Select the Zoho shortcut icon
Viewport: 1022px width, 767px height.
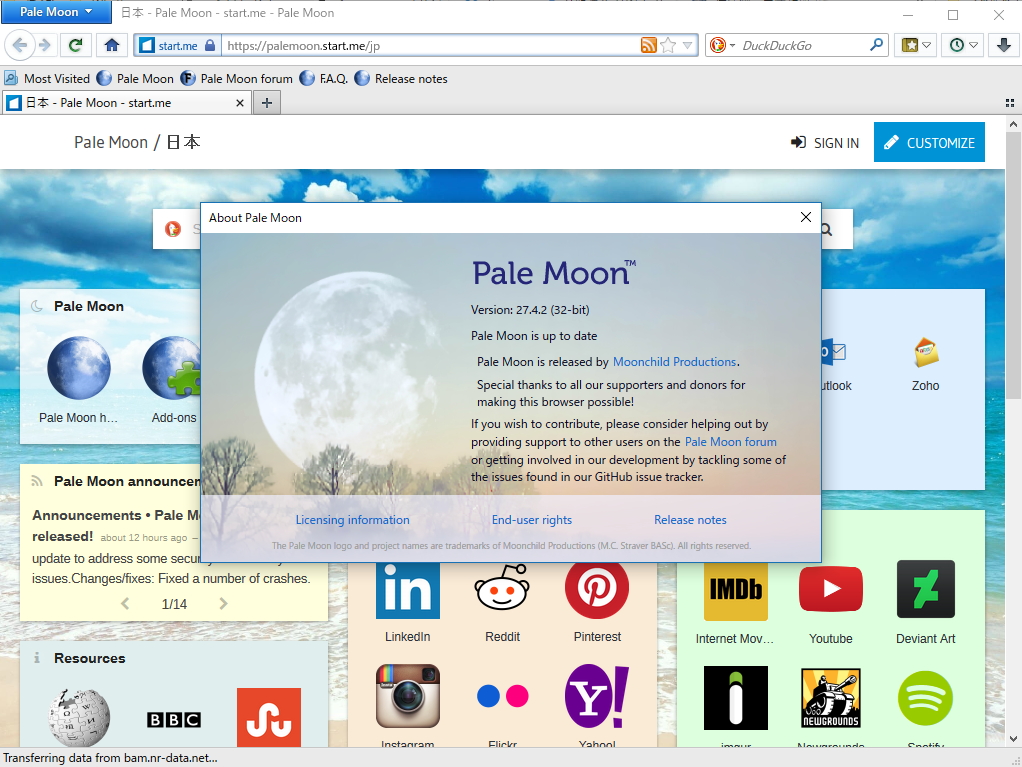point(925,352)
